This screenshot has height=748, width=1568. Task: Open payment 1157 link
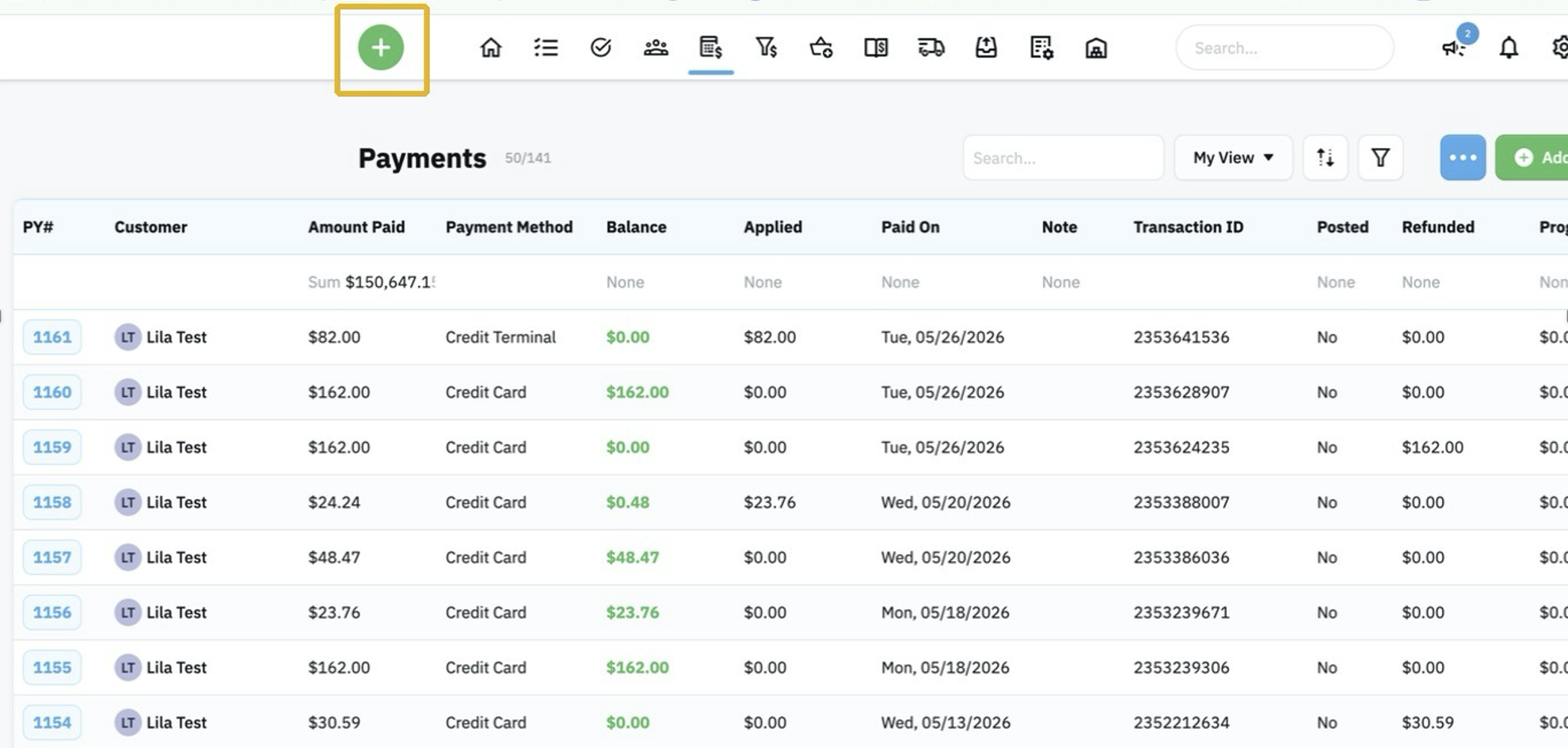click(52, 557)
